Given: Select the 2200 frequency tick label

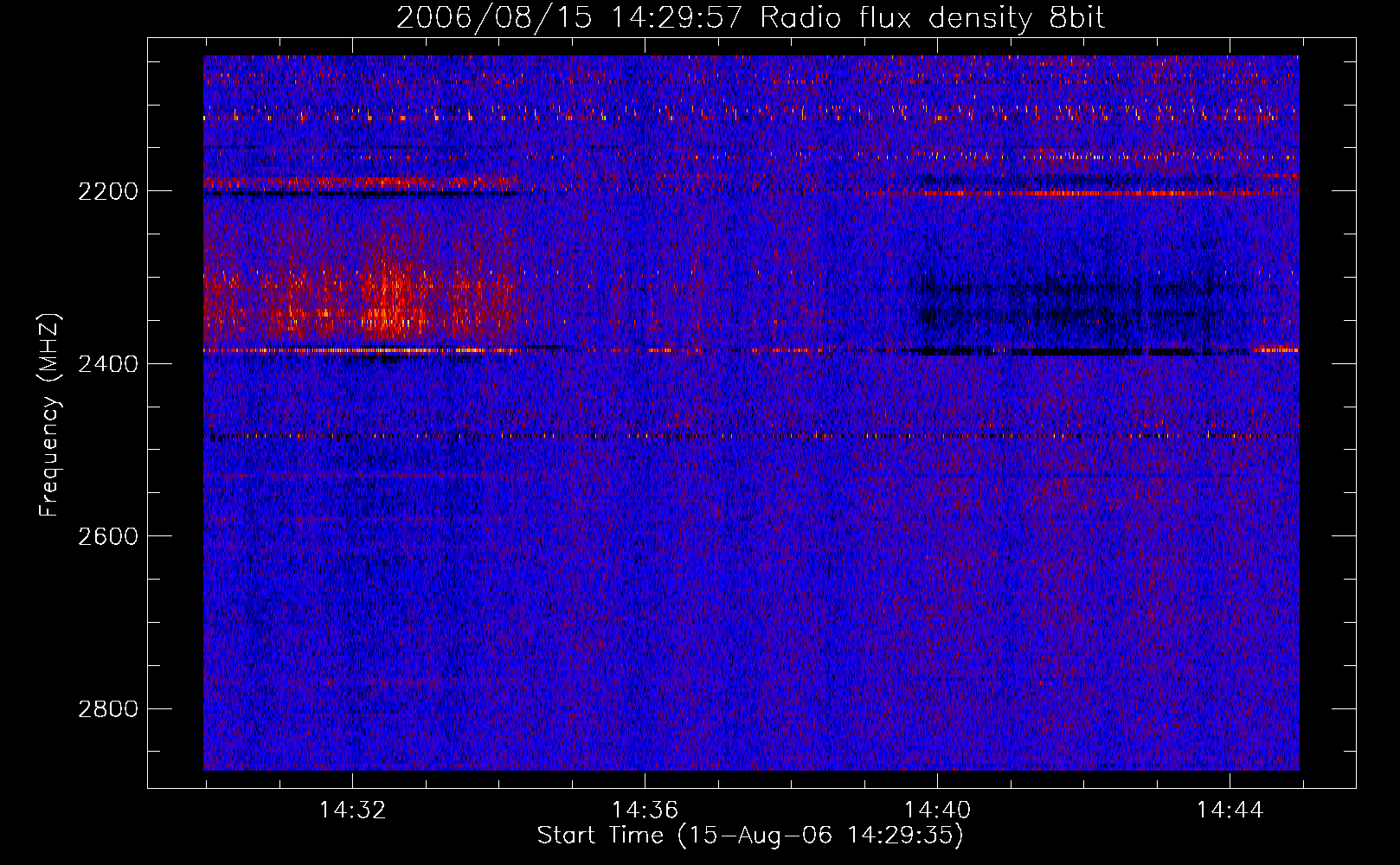Looking at the screenshot, I should tap(108, 191).
